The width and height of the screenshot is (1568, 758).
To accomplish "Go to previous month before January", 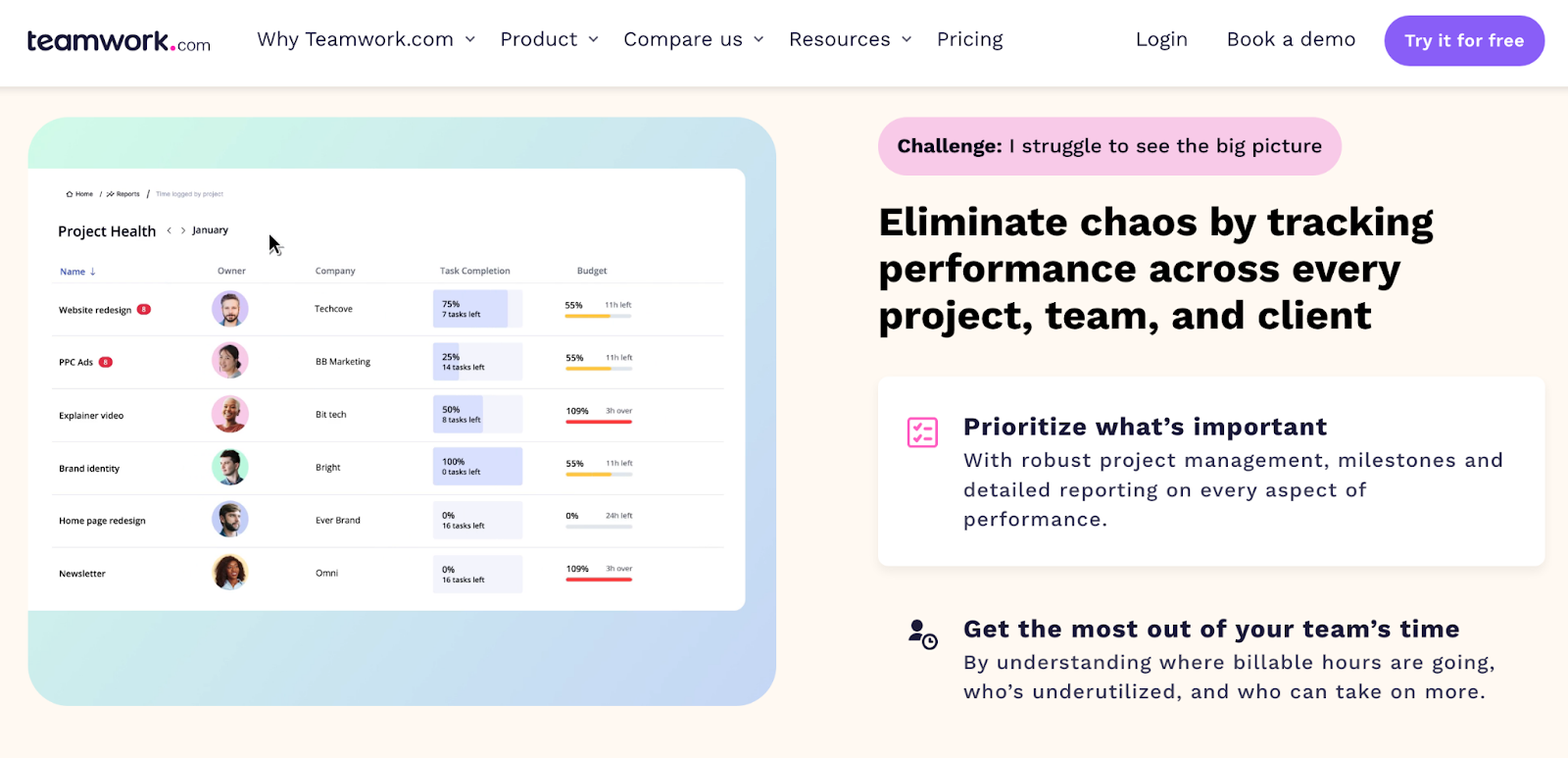I will click(x=169, y=230).
